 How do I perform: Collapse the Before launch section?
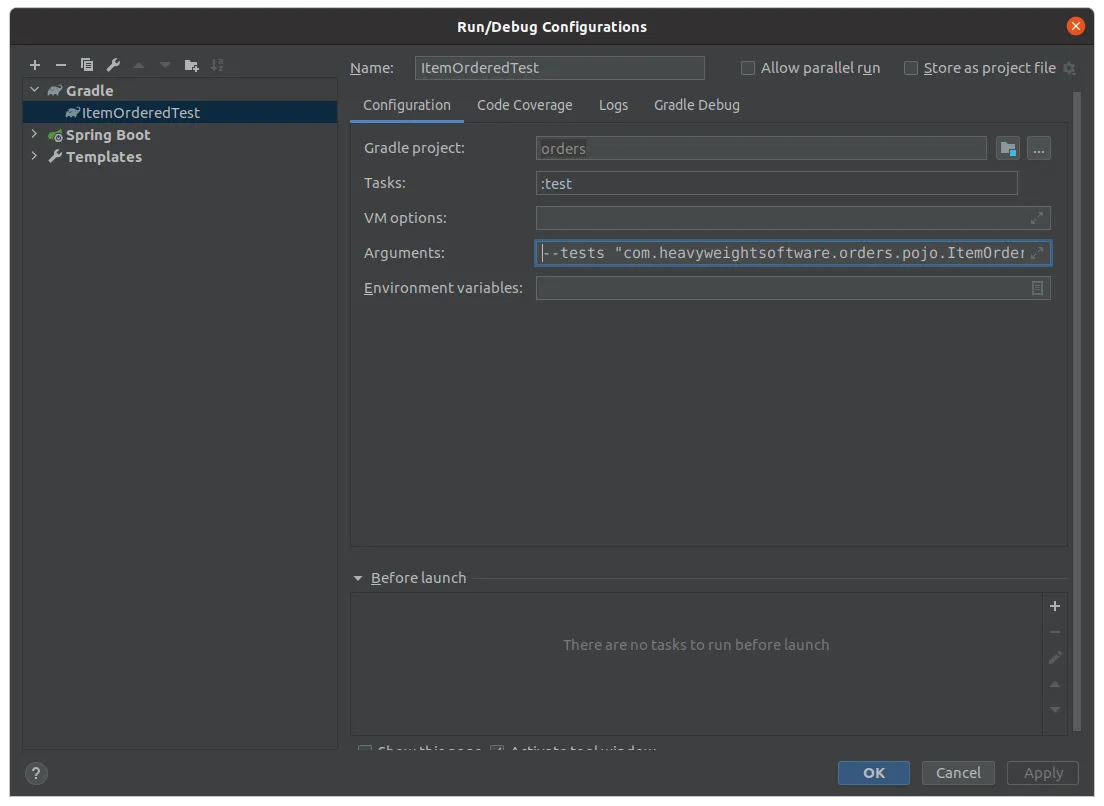click(358, 578)
